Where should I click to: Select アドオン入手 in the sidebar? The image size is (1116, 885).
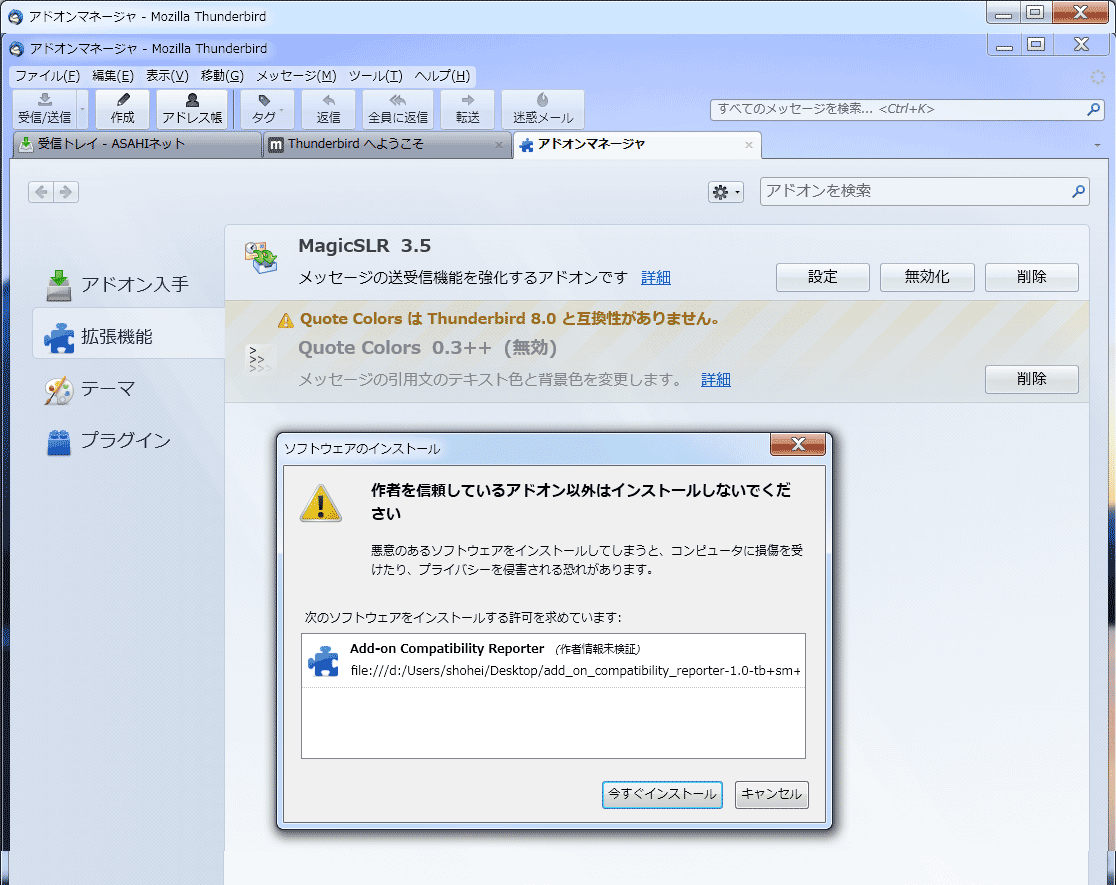129,285
